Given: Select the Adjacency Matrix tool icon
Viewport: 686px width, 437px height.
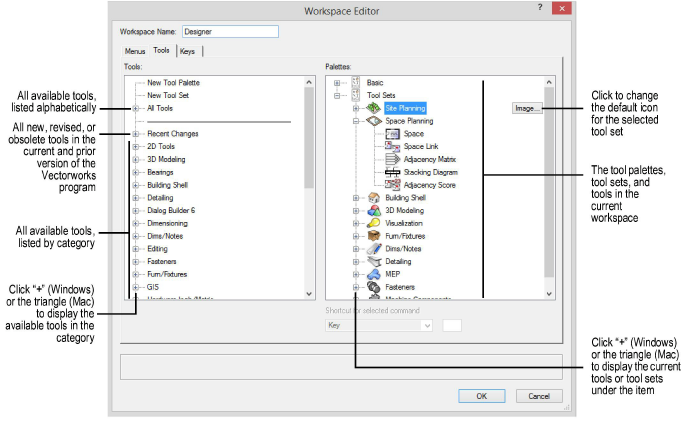Looking at the screenshot, I should (392, 159).
